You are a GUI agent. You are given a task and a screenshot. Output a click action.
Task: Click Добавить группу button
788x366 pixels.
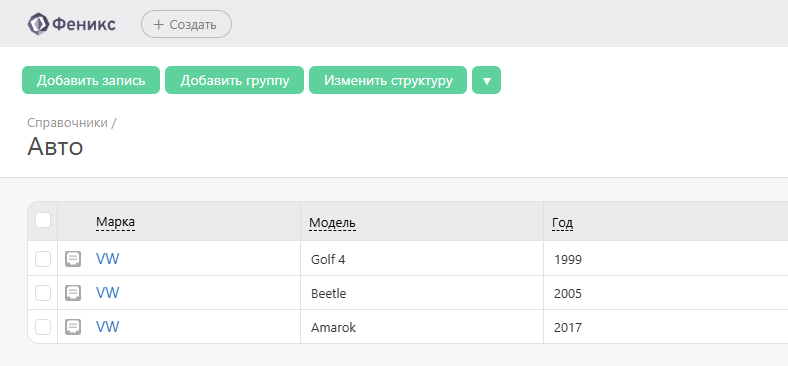tap(235, 80)
